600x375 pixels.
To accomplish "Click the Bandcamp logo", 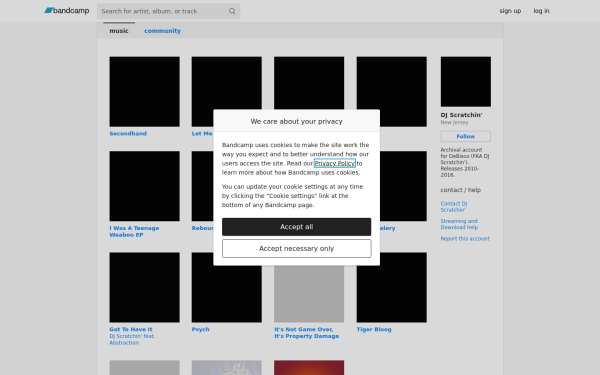I will (x=67, y=11).
